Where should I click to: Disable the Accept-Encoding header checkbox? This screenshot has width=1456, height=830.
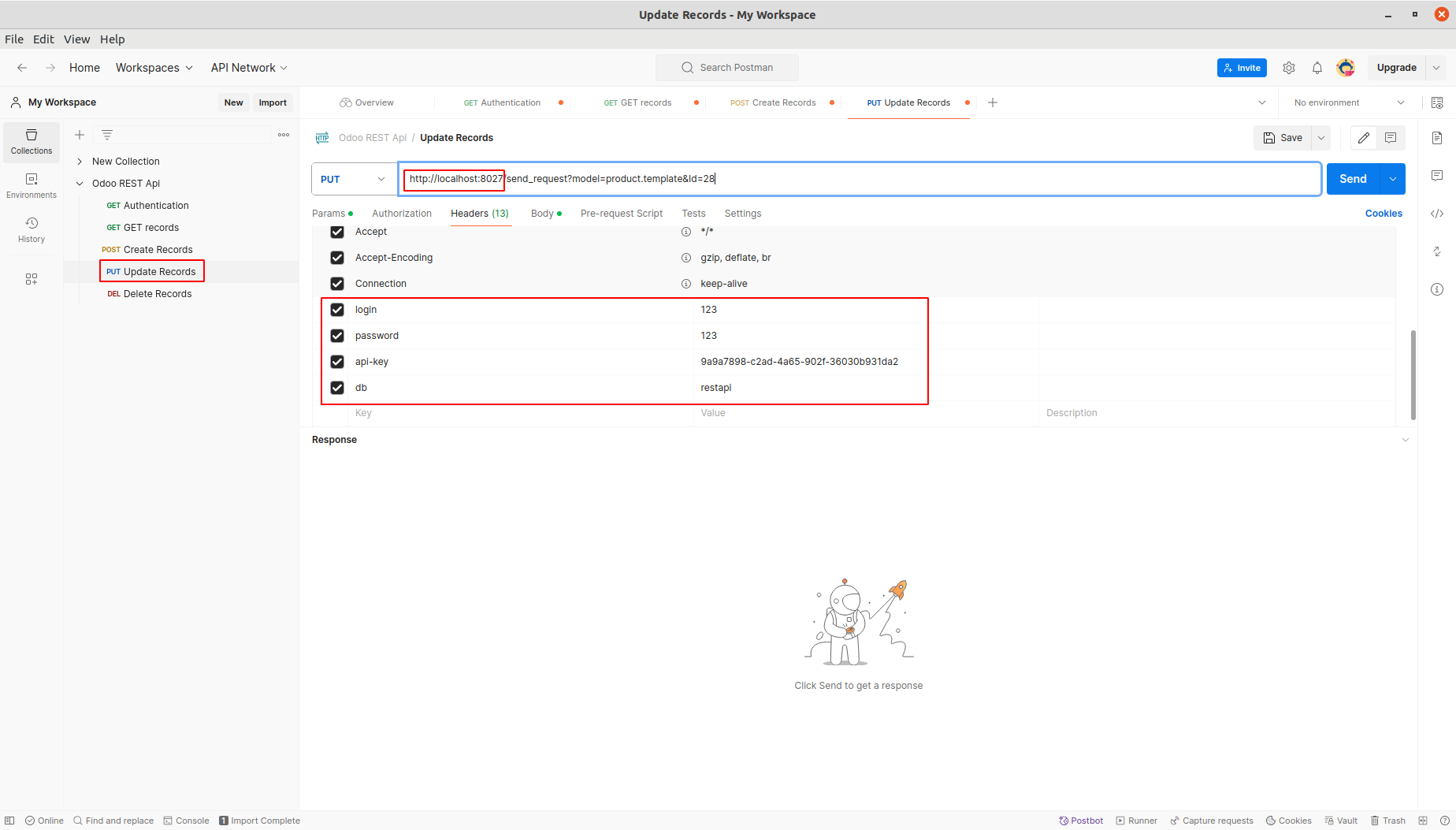pos(337,258)
